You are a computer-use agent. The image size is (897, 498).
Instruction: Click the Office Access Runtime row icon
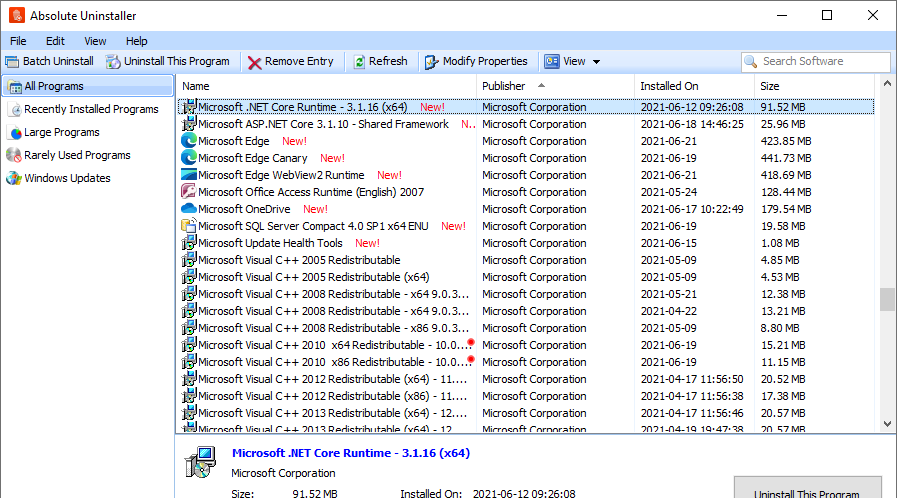pyautogui.click(x=189, y=192)
